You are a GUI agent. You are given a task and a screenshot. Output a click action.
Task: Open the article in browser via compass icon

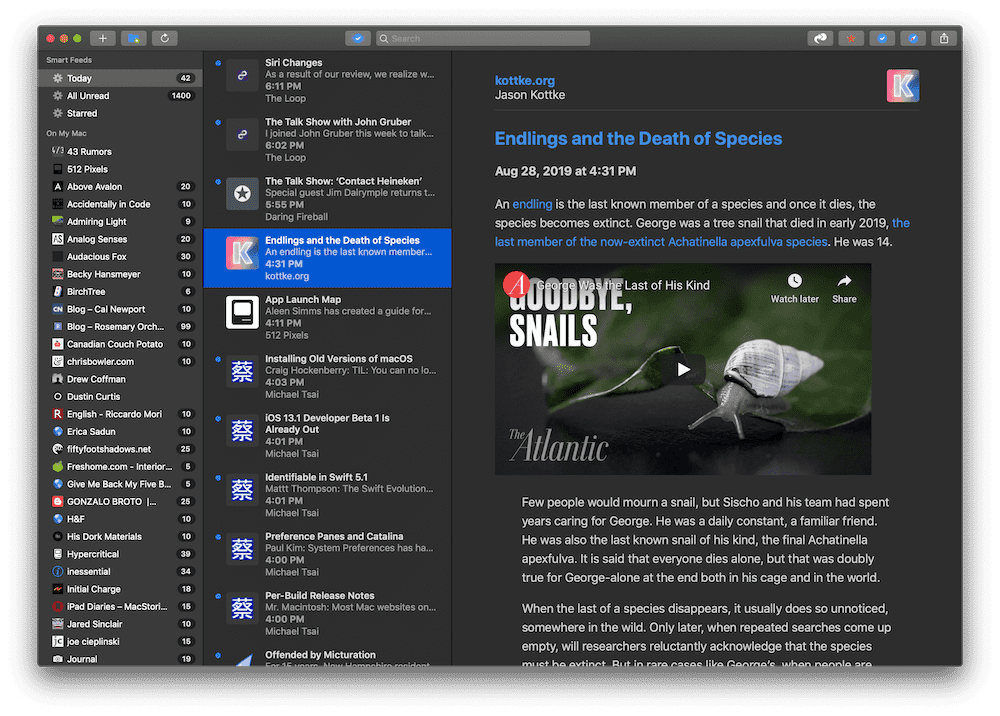pos(913,38)
